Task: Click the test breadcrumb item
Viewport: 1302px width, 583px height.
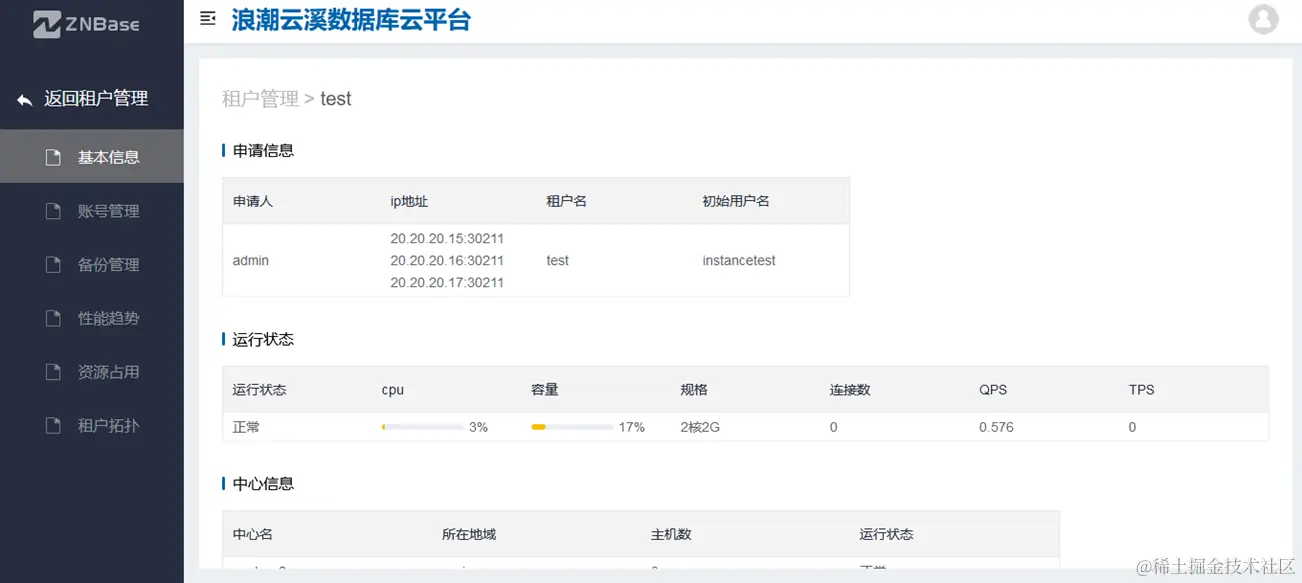Action: tap(336, 99)
